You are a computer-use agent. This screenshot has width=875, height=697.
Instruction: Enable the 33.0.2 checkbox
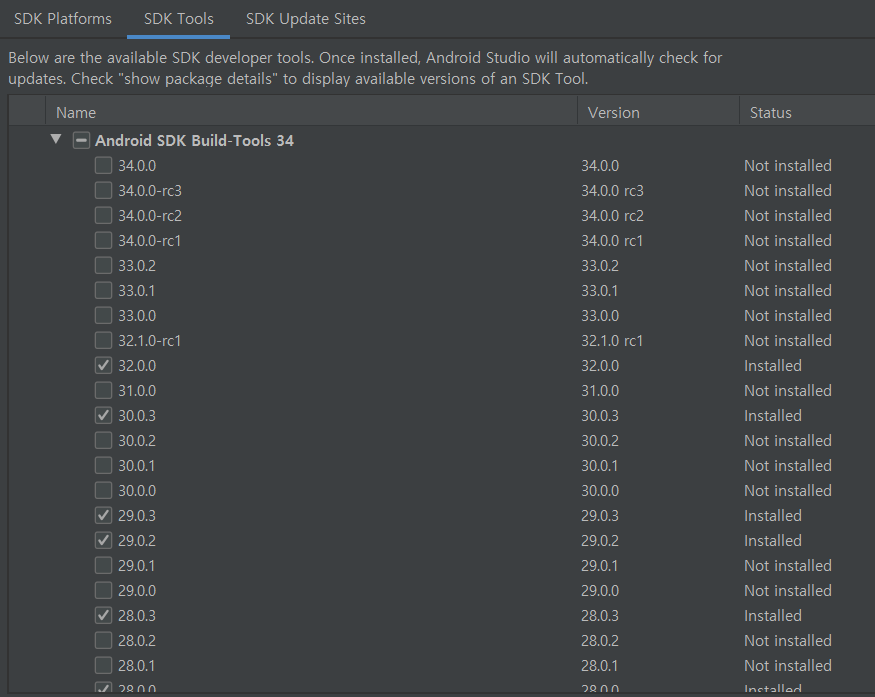pos(103,265)
